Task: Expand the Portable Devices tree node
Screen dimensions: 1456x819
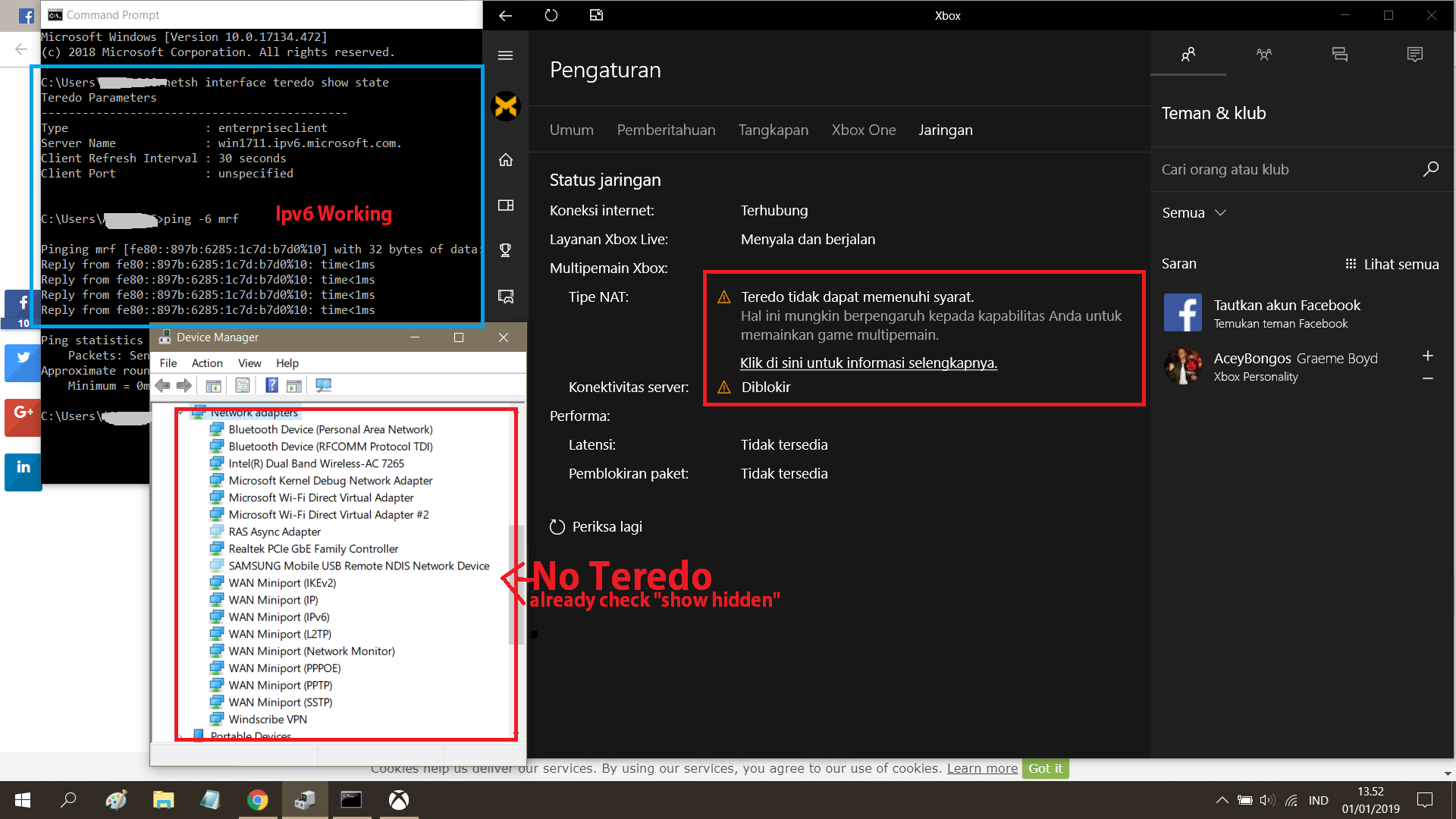Action: [181, 736]
